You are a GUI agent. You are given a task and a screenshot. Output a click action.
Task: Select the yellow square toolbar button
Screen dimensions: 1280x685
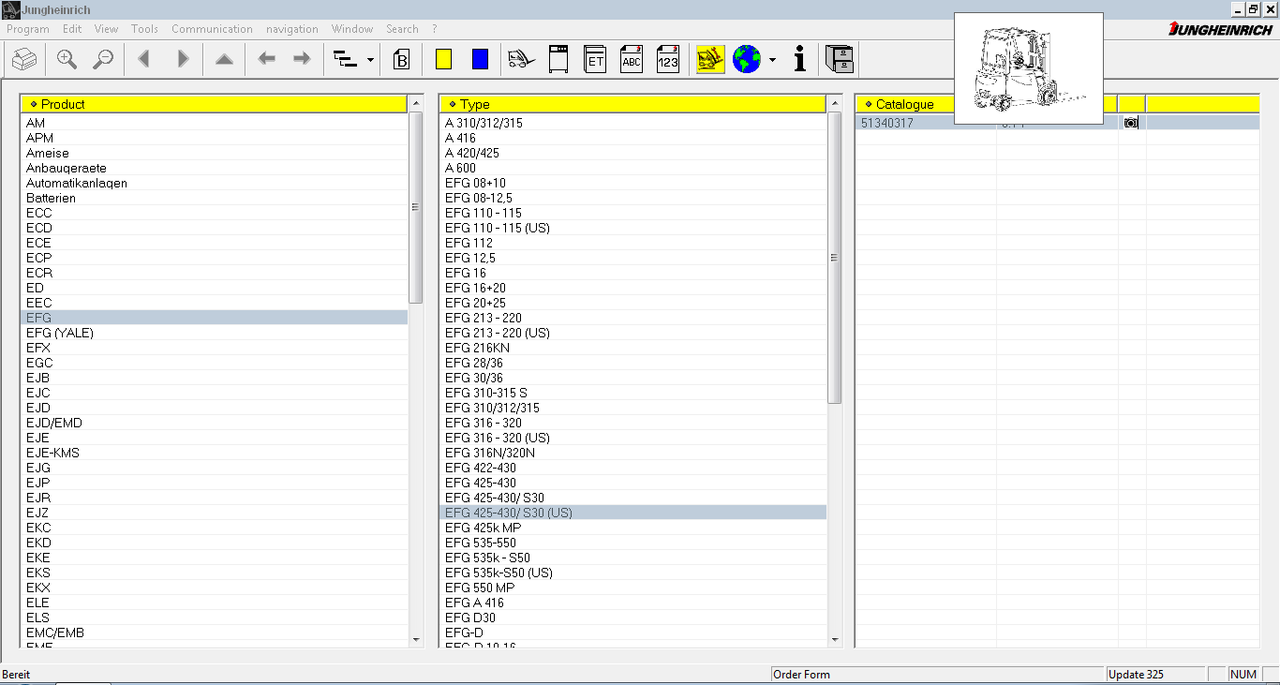pos(444,60)
